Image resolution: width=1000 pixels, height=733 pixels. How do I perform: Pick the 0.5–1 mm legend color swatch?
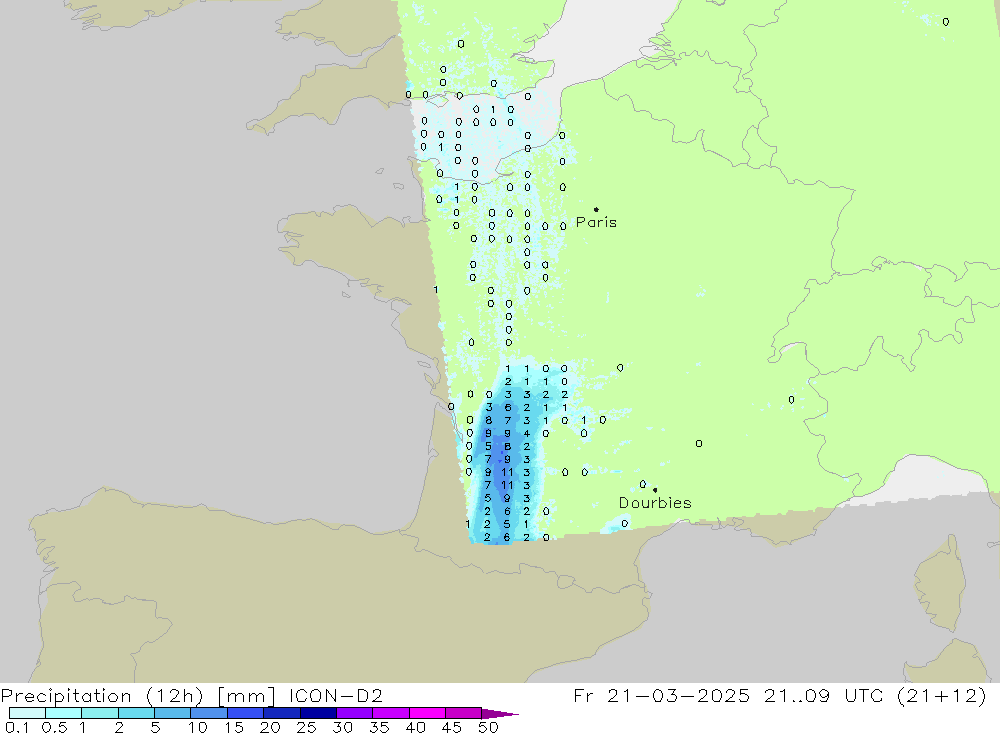coord(63,713)
